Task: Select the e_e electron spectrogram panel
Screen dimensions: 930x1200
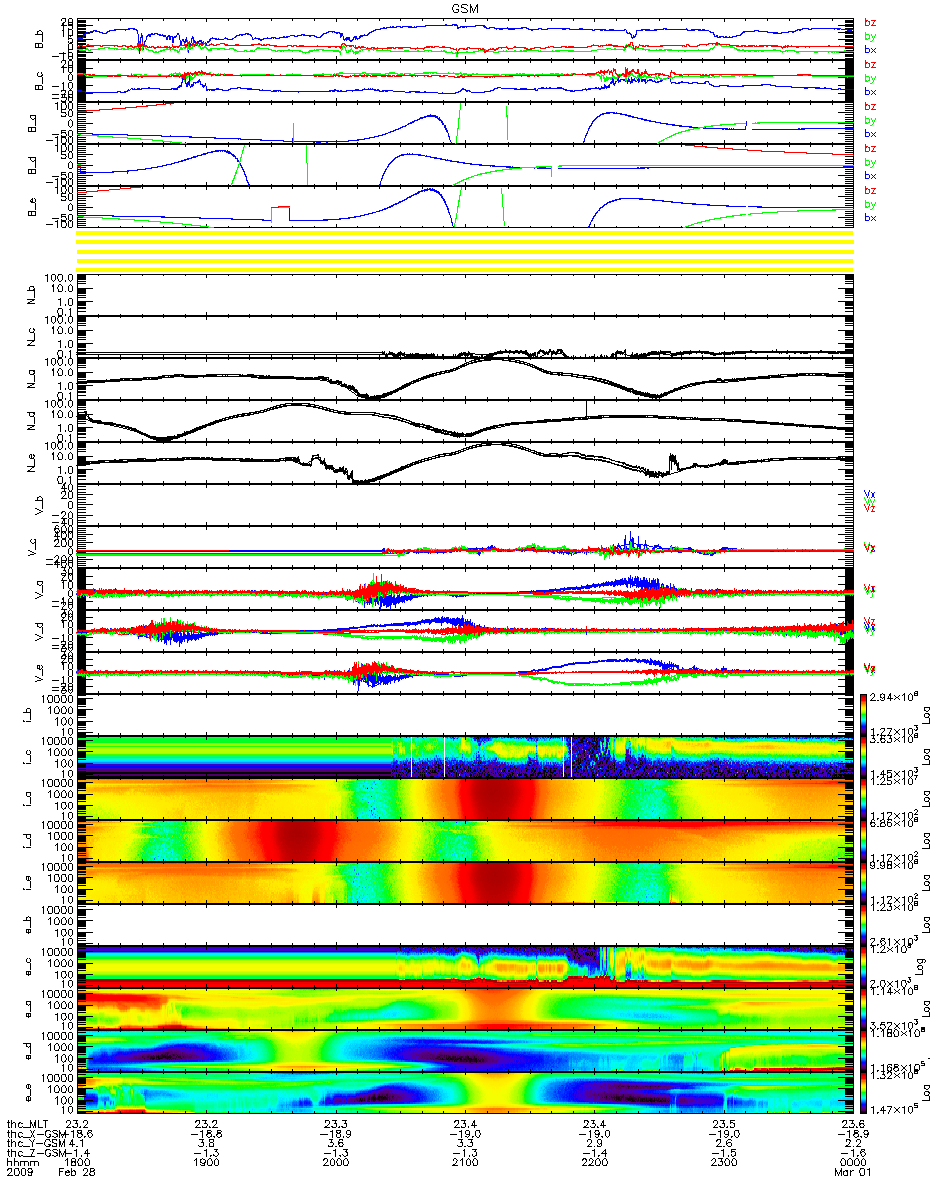Action: click(x=464, y=1093)
